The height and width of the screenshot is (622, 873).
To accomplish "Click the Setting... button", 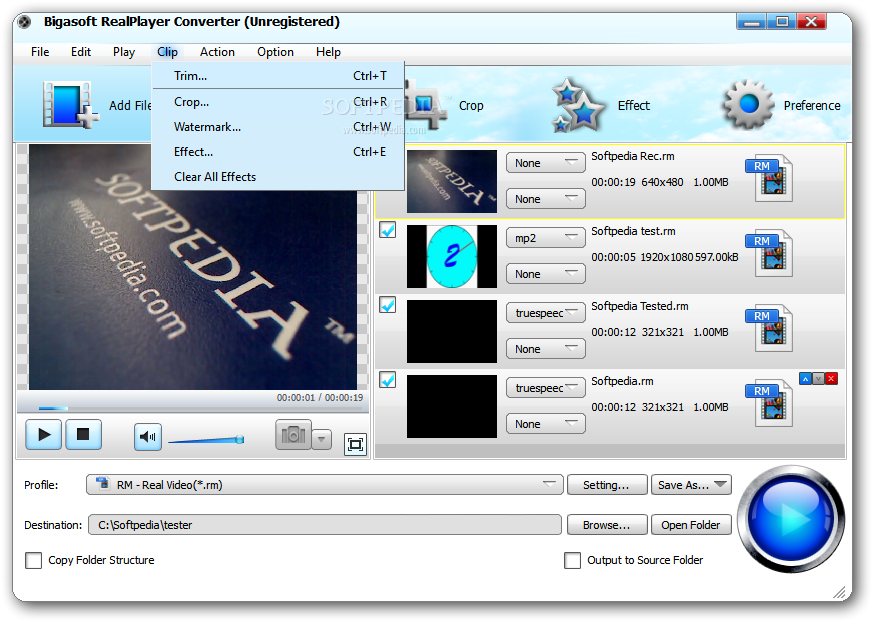I will 607,484.
